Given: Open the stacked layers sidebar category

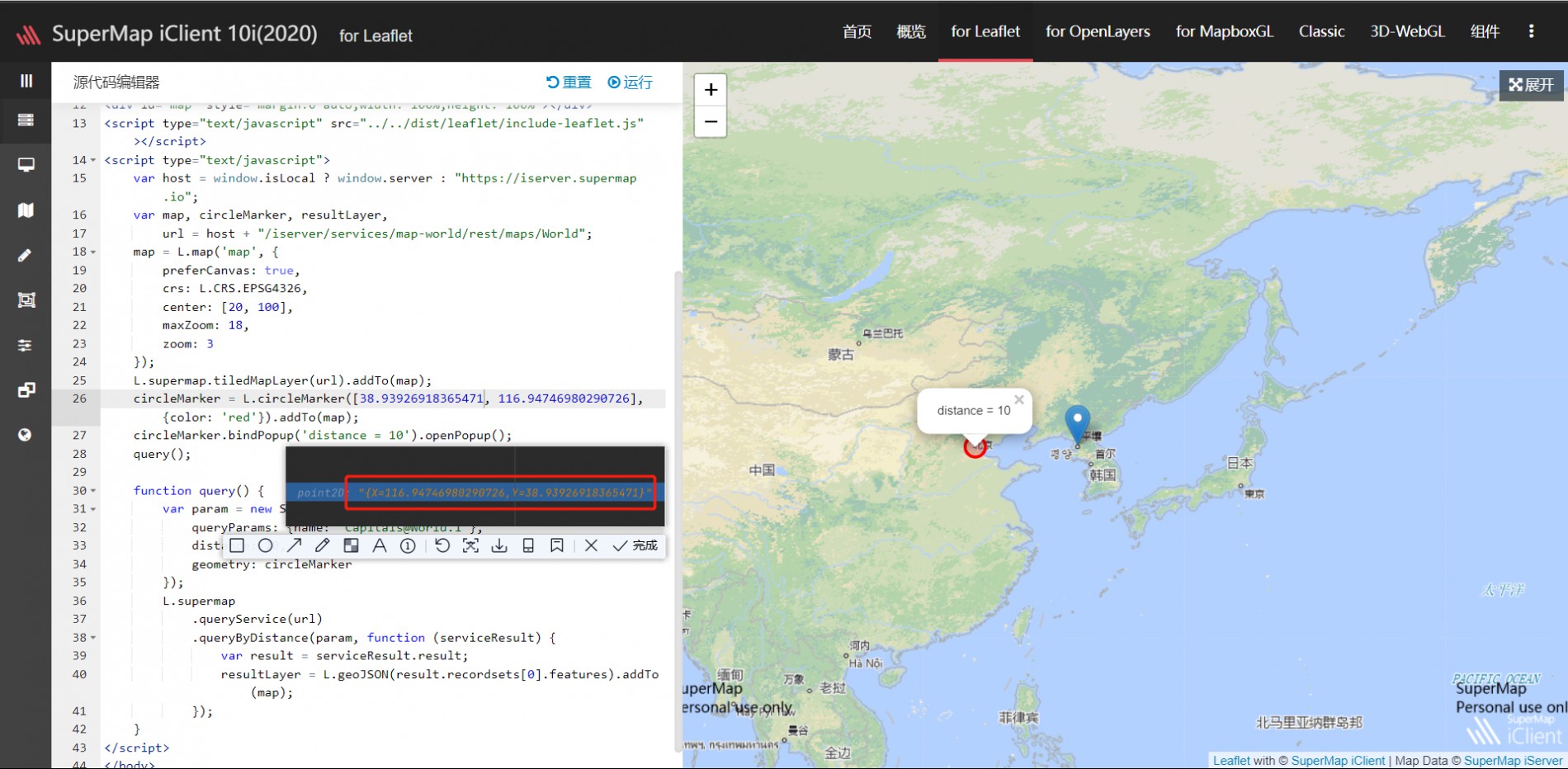Looking at the screenshot, I should 26,120.
